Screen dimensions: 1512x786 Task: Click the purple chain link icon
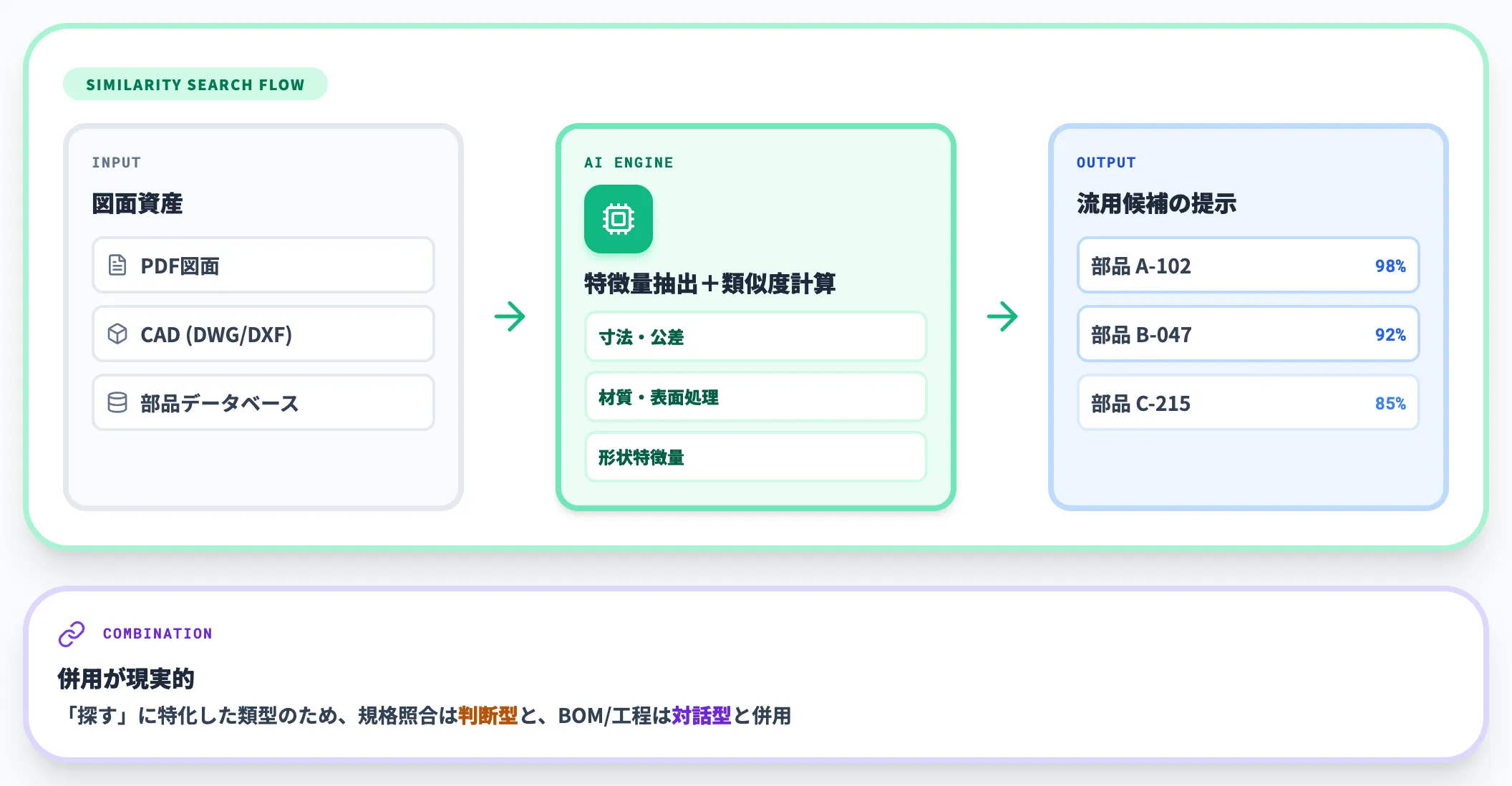72,634
